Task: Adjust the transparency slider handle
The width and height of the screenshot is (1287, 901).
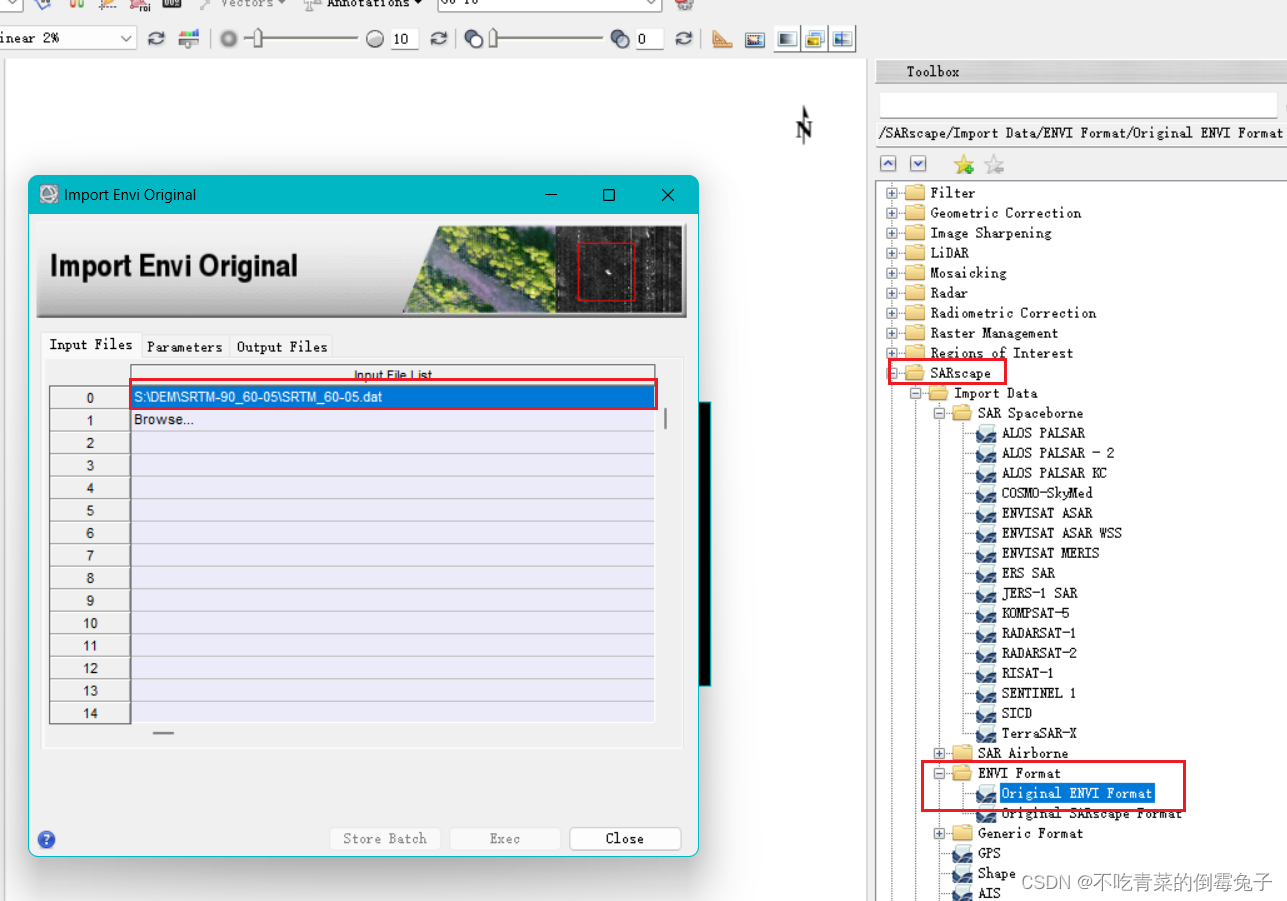Action: tap(494, 38)
